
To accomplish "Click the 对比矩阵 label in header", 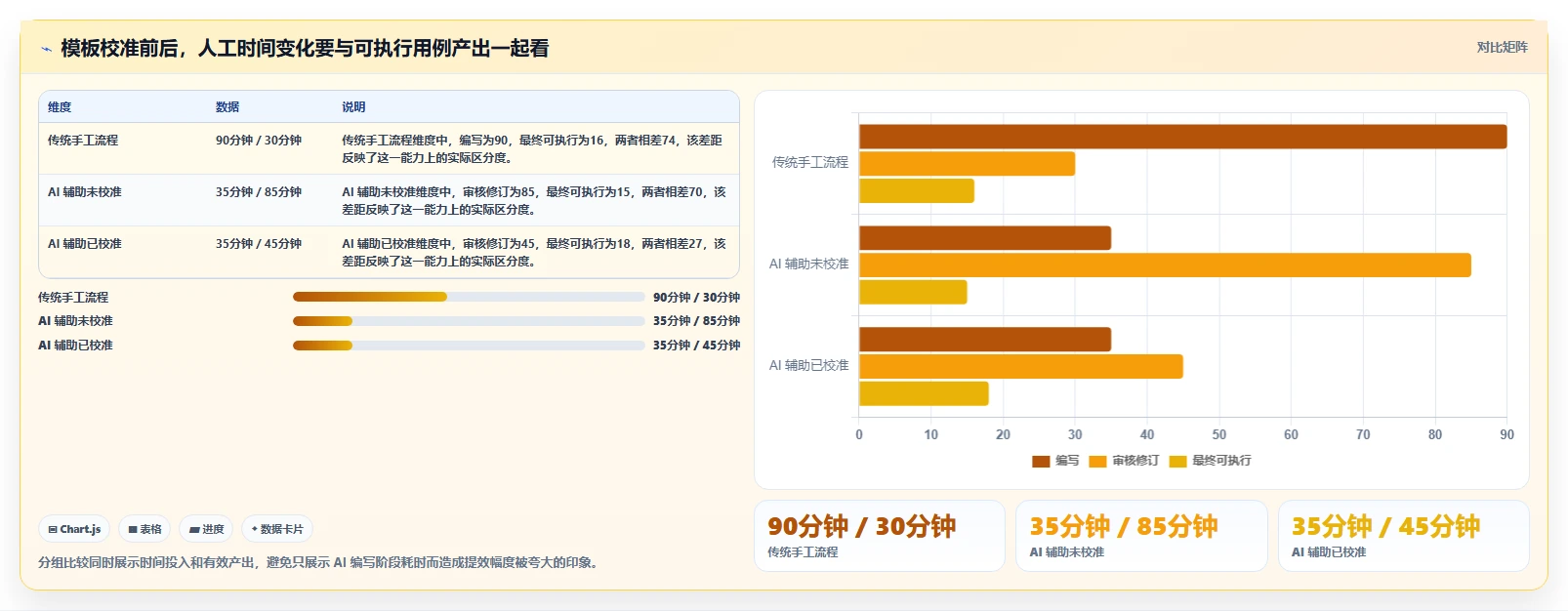I will [1502, 47].
